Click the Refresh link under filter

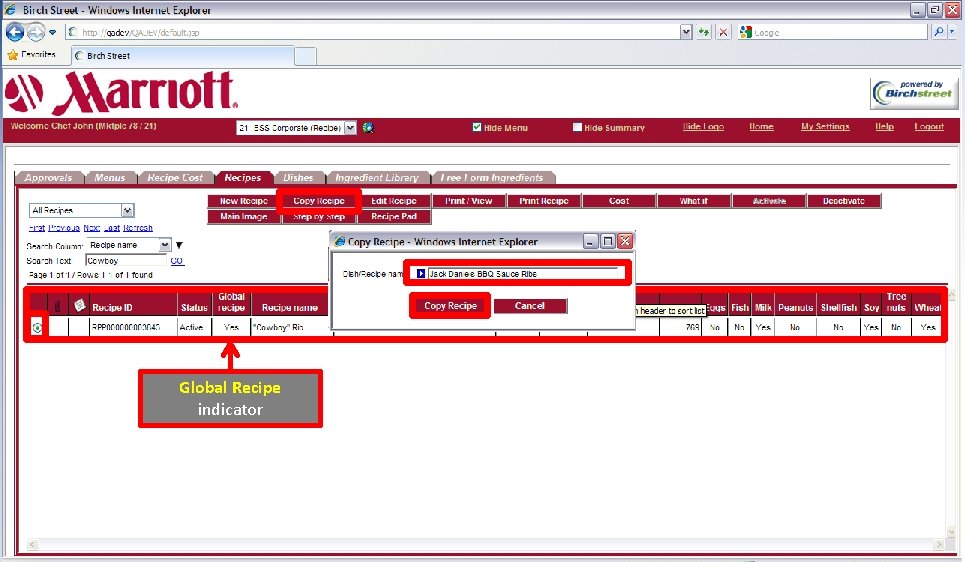tap(138, 228)
